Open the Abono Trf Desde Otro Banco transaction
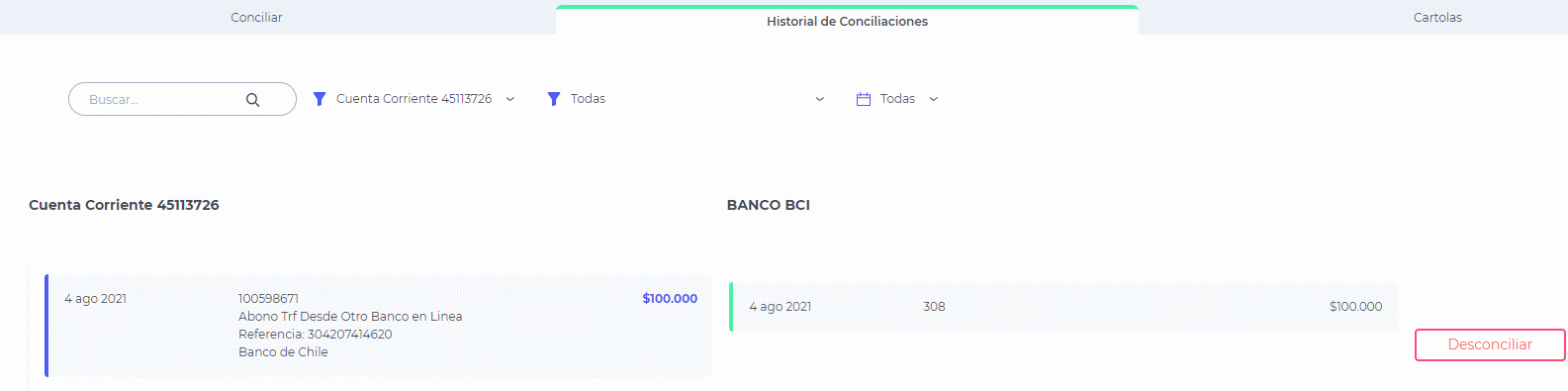Viewport: 1568px width, 391px height. [350, 317]
